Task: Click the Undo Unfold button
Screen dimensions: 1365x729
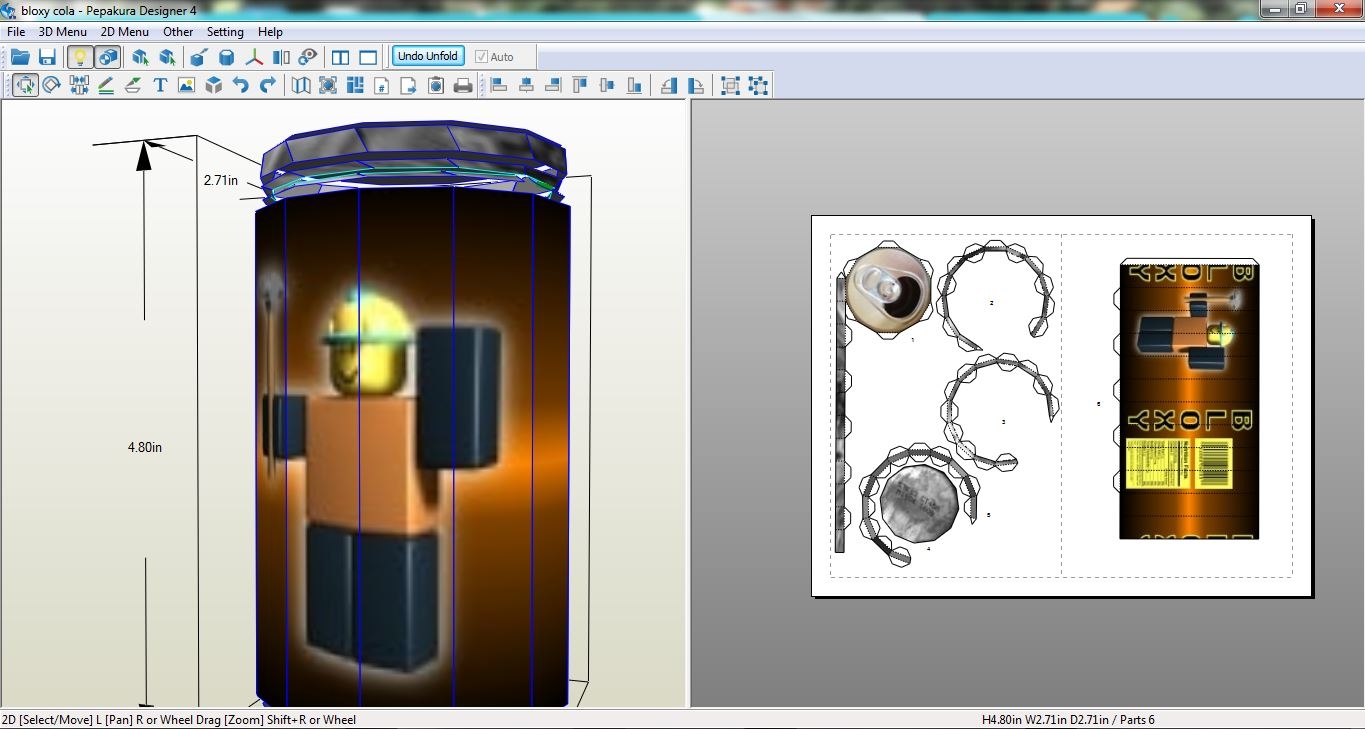Action: (427, 57)
